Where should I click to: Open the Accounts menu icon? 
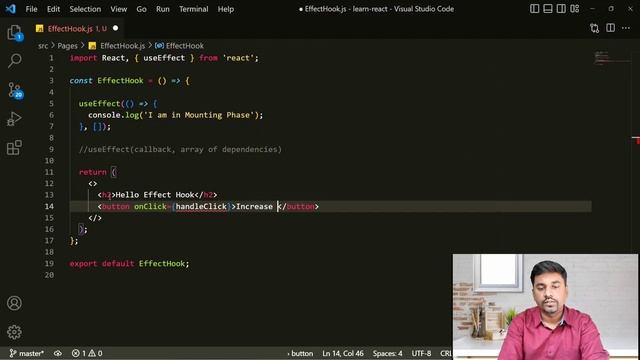click(14, 303)
